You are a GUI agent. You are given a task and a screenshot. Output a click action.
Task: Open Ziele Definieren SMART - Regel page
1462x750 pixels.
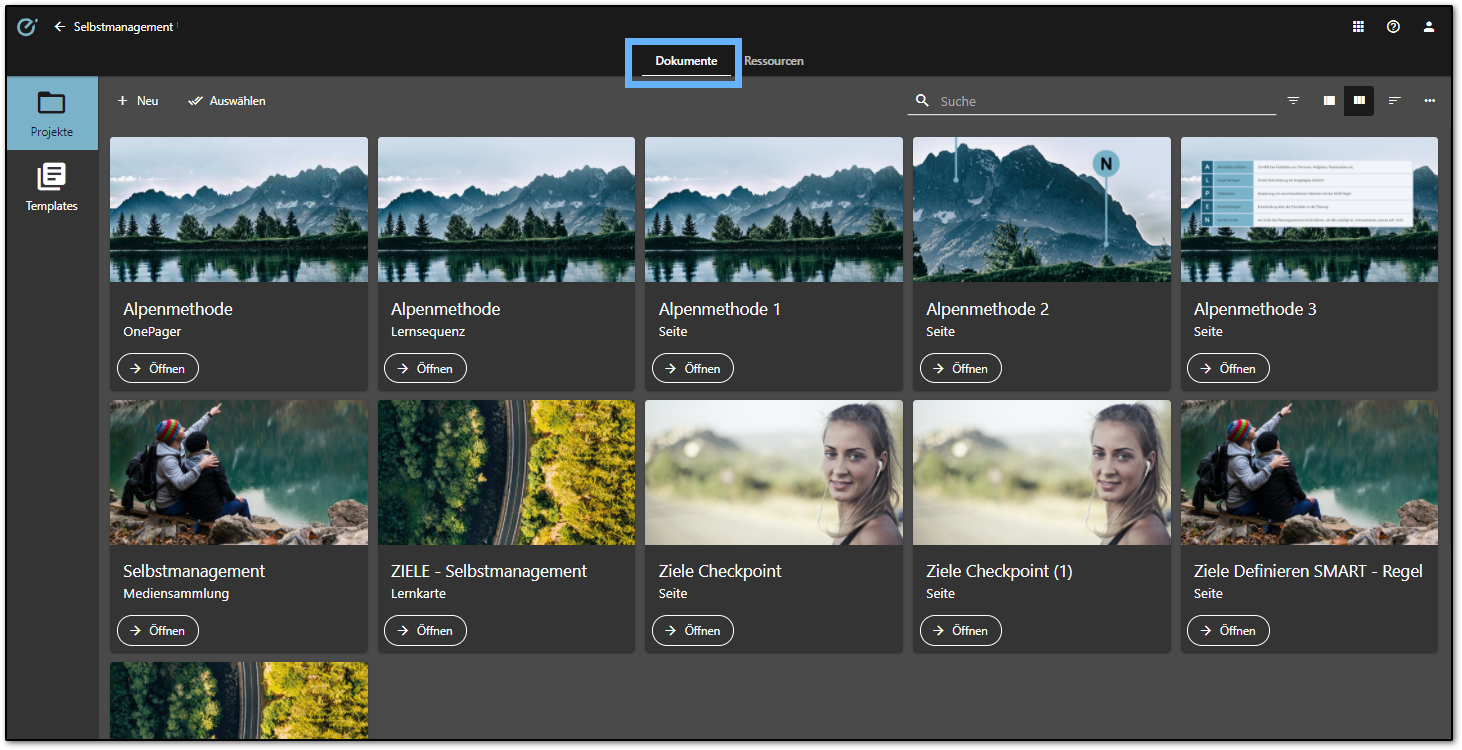click(1228, 630)
